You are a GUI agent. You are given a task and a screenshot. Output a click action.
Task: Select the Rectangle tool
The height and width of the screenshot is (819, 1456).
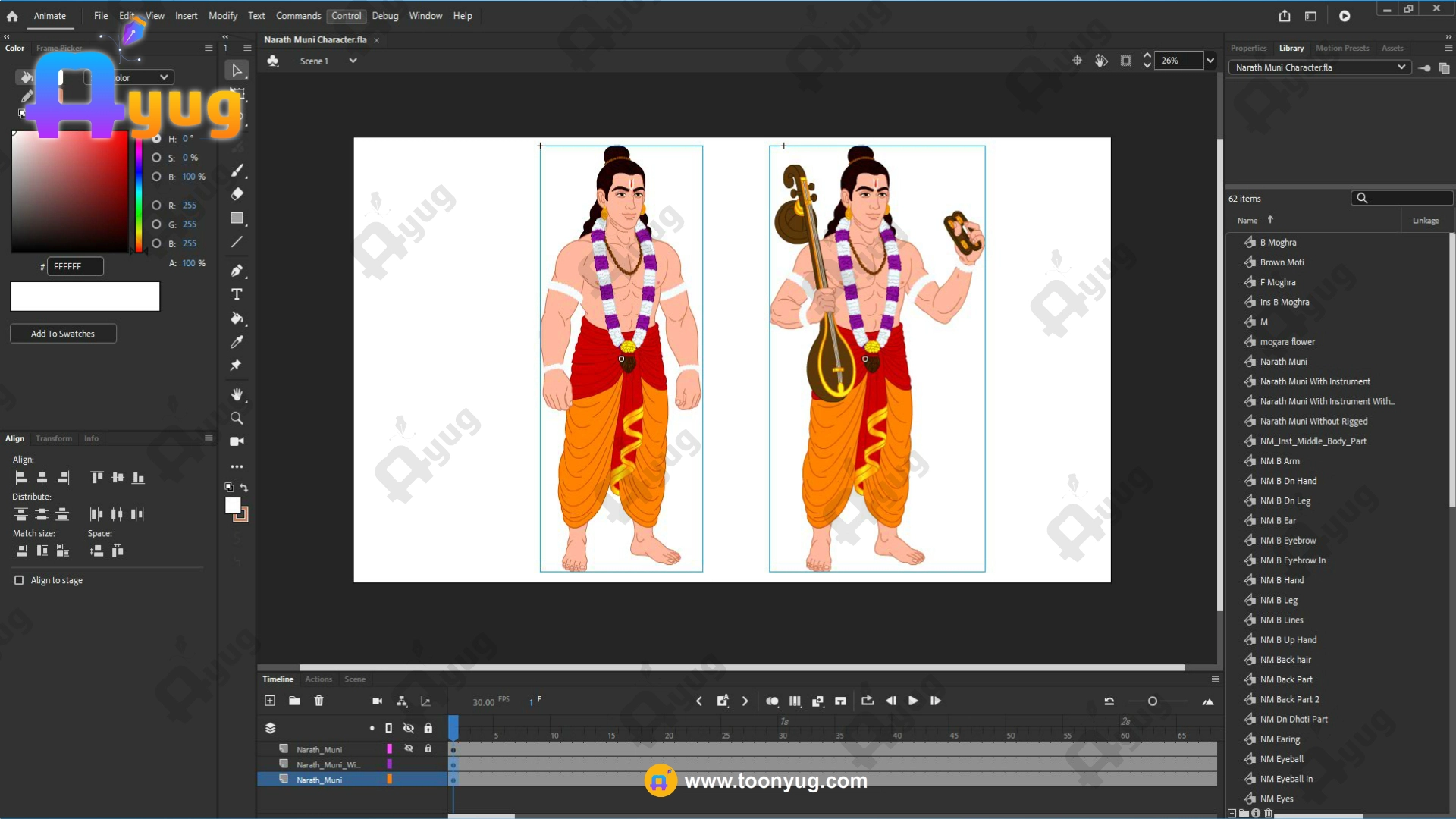(237, 218)
